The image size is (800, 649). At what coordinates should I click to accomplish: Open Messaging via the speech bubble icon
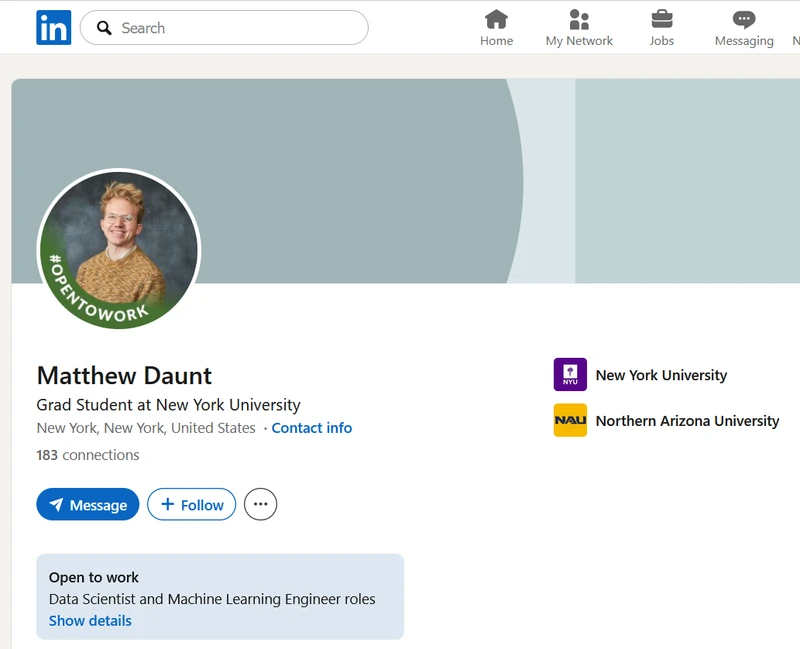pos(744,18)
